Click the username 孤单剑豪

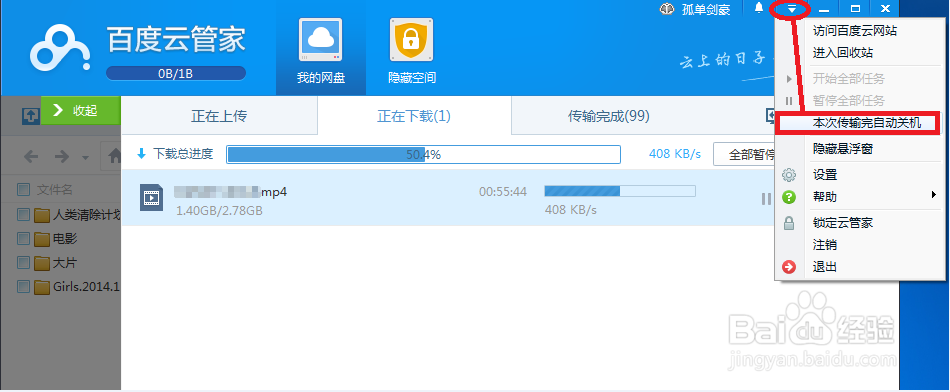click(706, 9)
